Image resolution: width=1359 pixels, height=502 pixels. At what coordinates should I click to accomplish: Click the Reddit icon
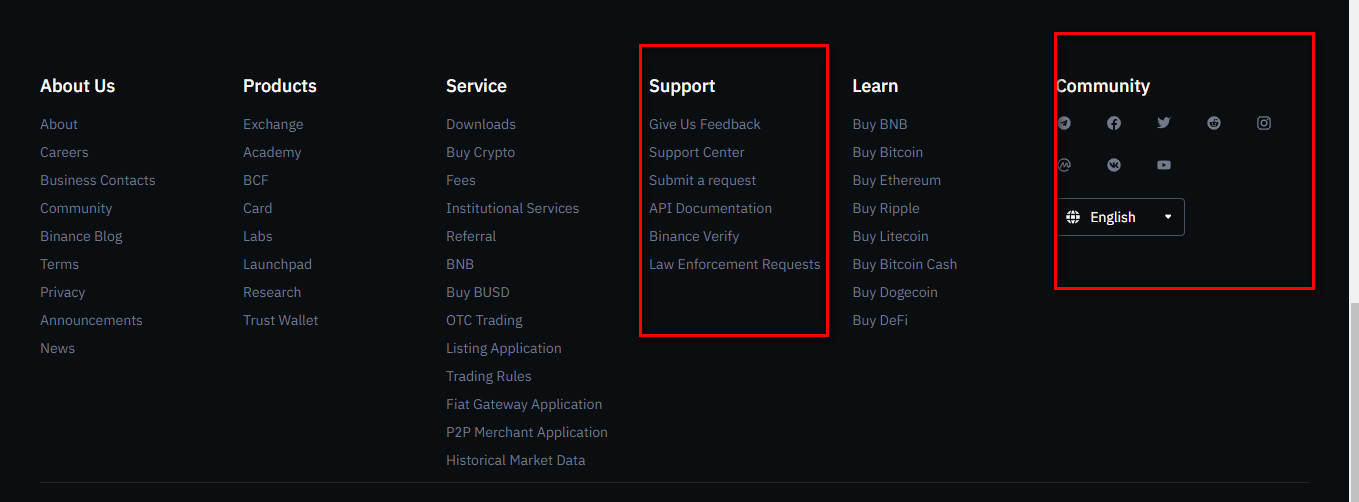point(1214,123)
